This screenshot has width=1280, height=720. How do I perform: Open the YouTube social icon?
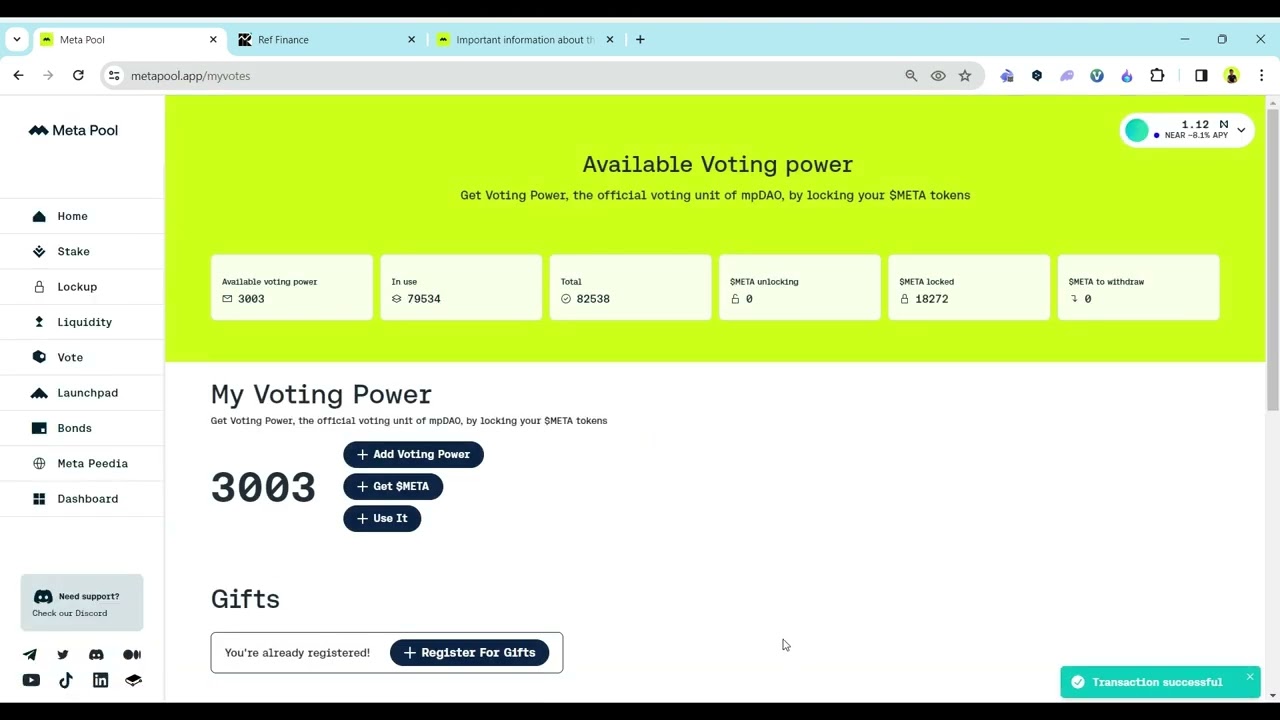coord(31,681)
